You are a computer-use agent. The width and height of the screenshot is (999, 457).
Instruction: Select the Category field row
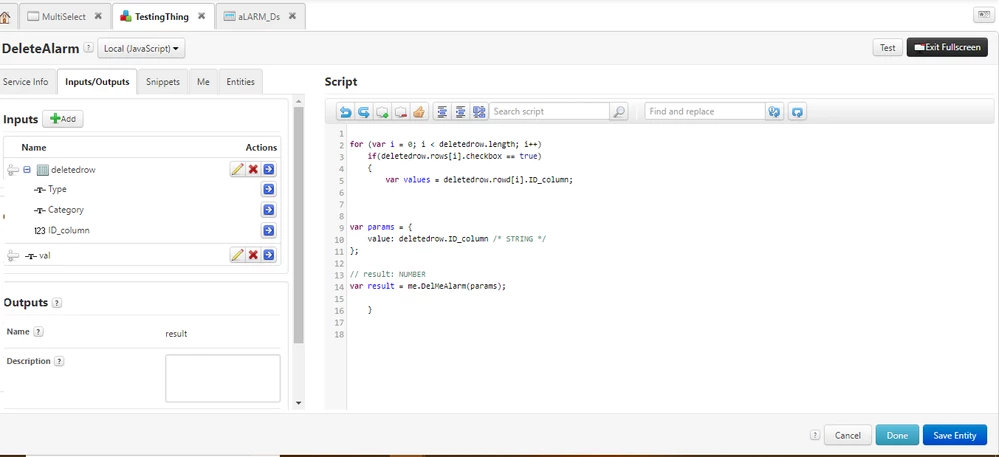click(141, 210)
